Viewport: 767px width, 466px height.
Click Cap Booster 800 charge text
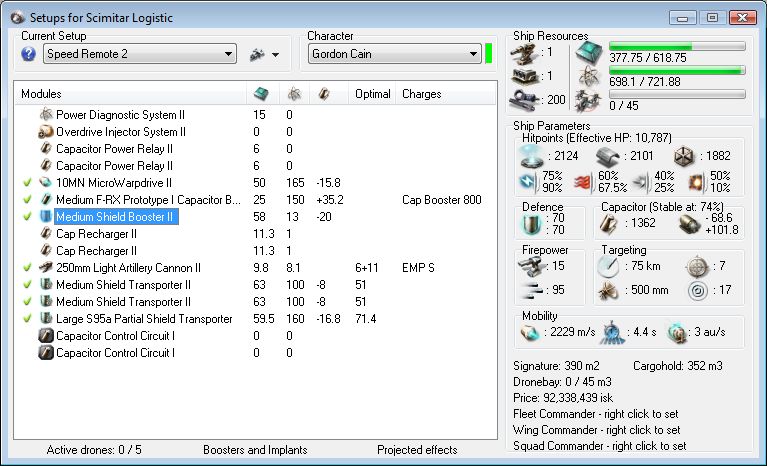(x=442, y=200)
